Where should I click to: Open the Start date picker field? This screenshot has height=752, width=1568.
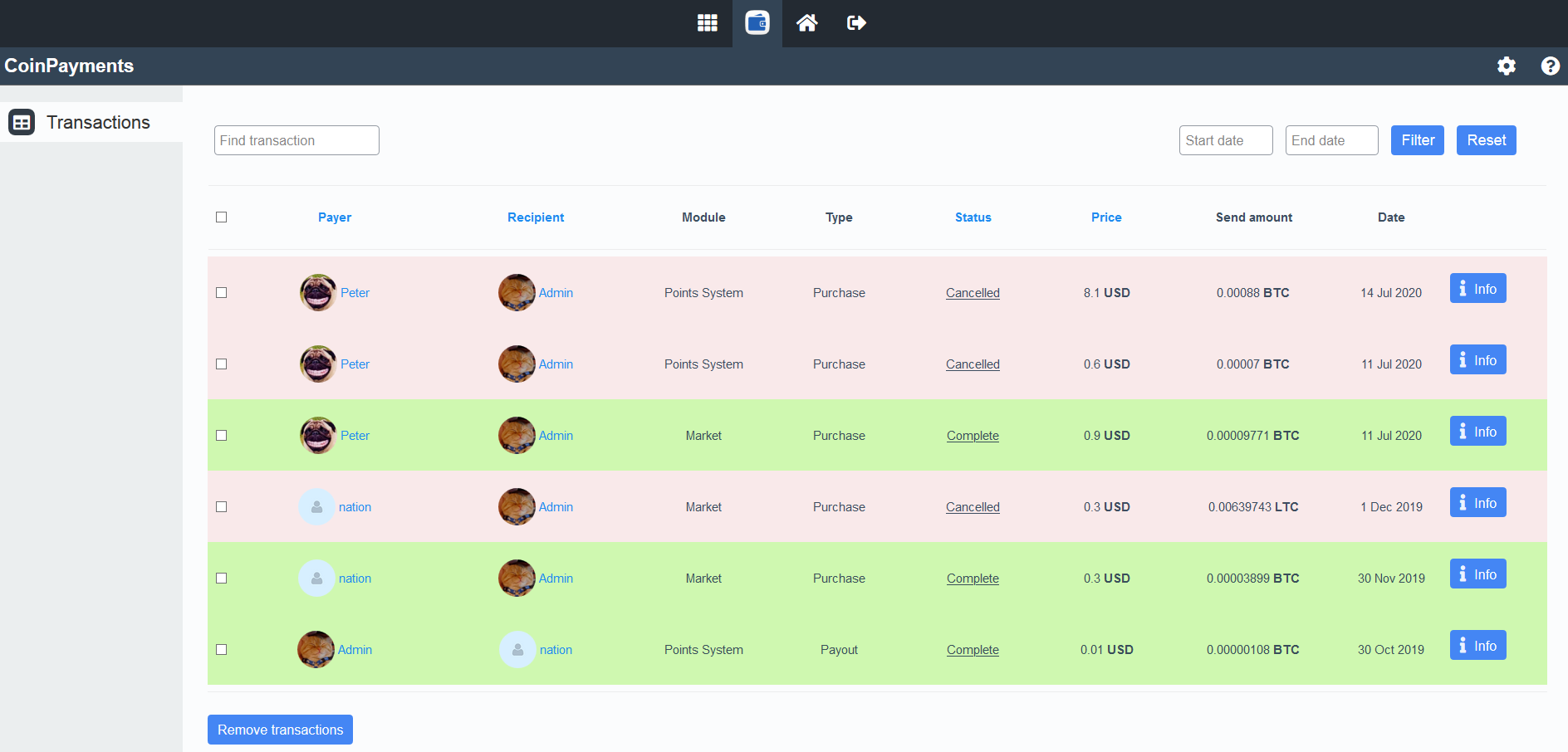pos(1225,140)
